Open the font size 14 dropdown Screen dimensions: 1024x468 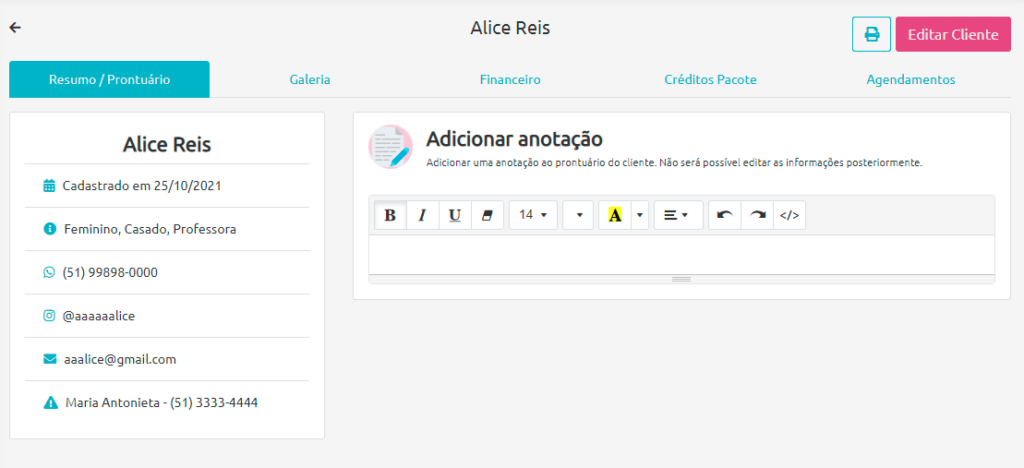pyautogui.click(x=533, y=215)
